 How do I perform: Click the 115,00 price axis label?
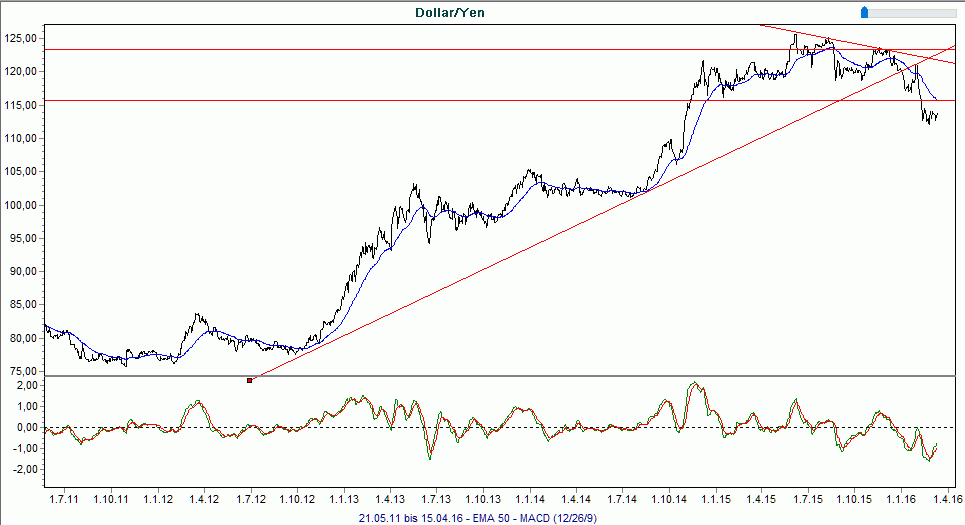pyautogui.click(x=21, y=105)
